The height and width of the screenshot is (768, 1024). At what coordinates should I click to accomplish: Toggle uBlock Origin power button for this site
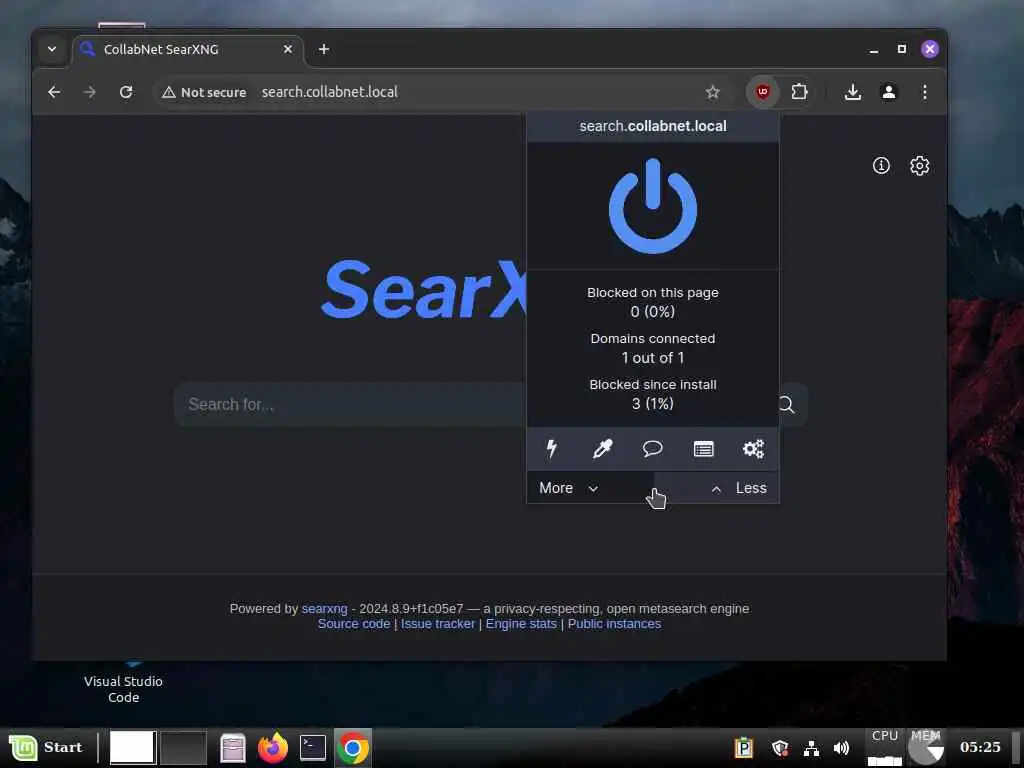coord(652,206)
